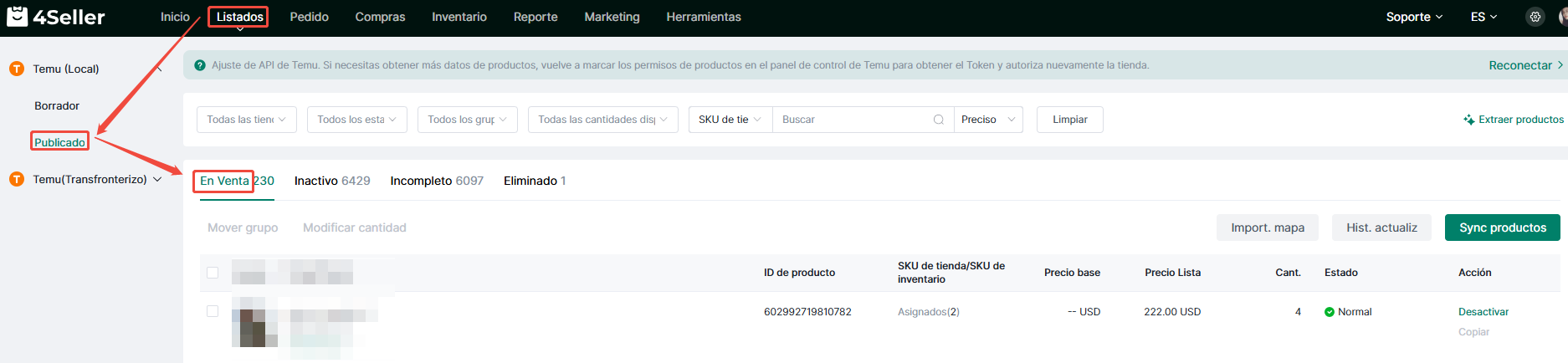The height and width of the screenshot is (363, 1568).
Task: Toggle the select-all checkbox in table header
Action: coord(213,273)
